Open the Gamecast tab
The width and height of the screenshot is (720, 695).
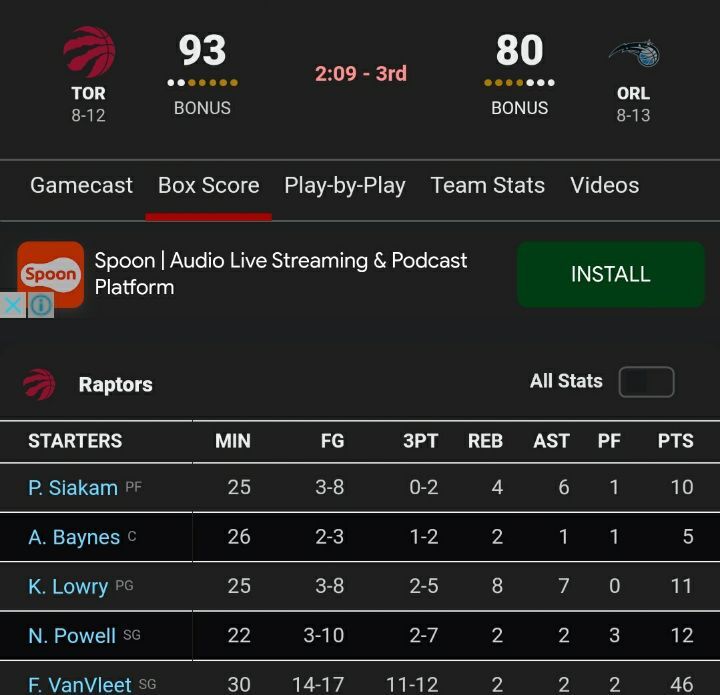(81, 186)
